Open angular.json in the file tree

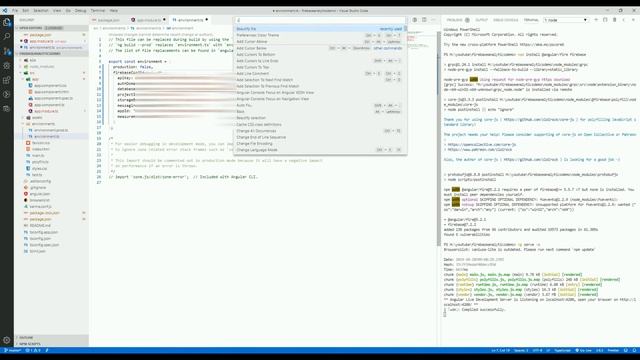pos(40,194)
